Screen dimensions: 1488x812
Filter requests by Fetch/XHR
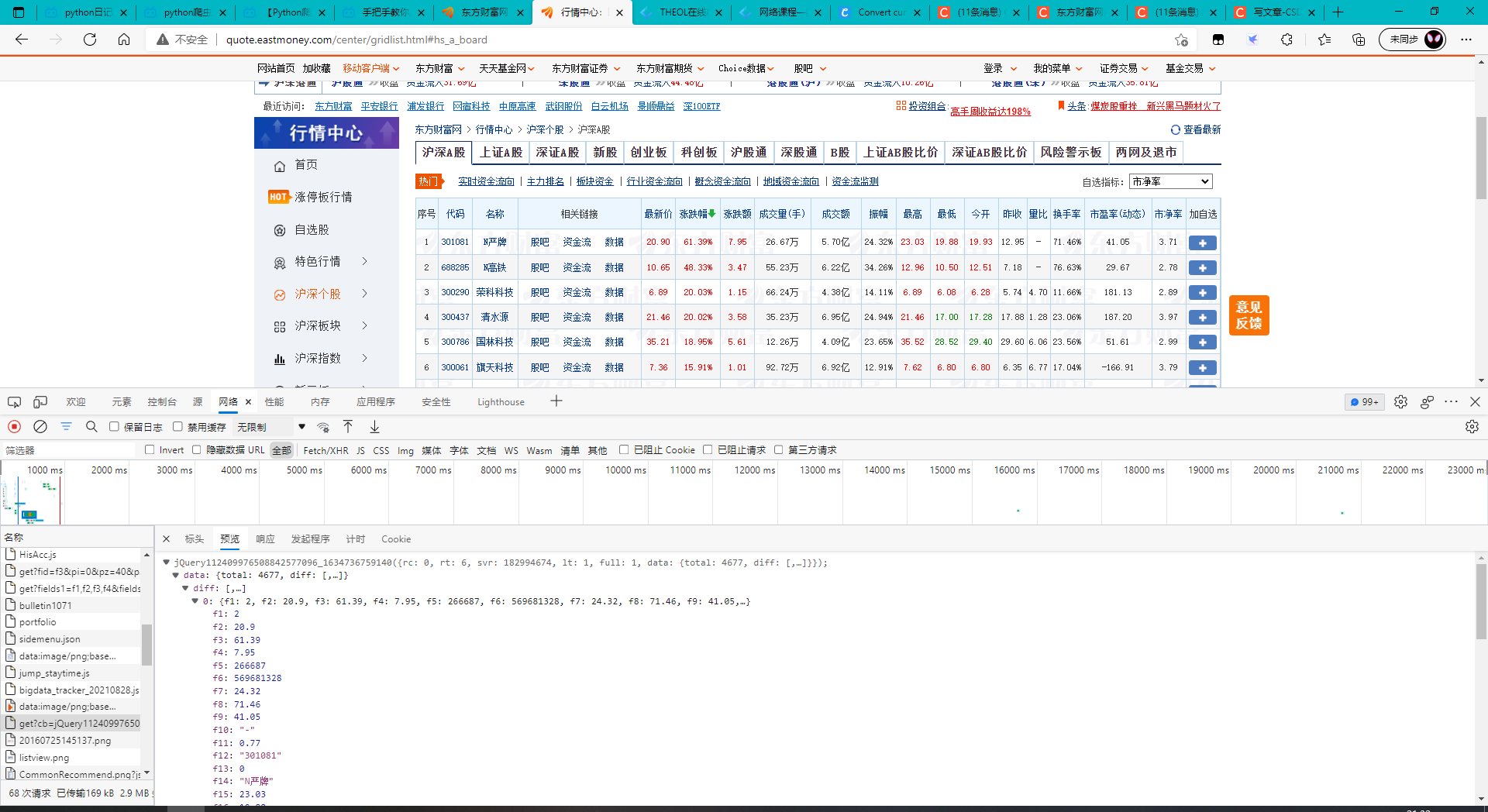[x=325, y=450]
